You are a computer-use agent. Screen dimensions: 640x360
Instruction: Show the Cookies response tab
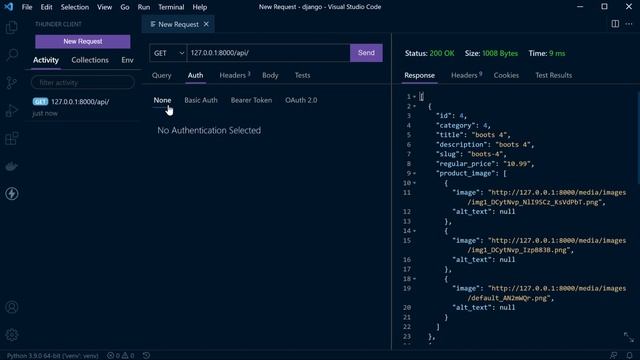click(x=506, y=76)
